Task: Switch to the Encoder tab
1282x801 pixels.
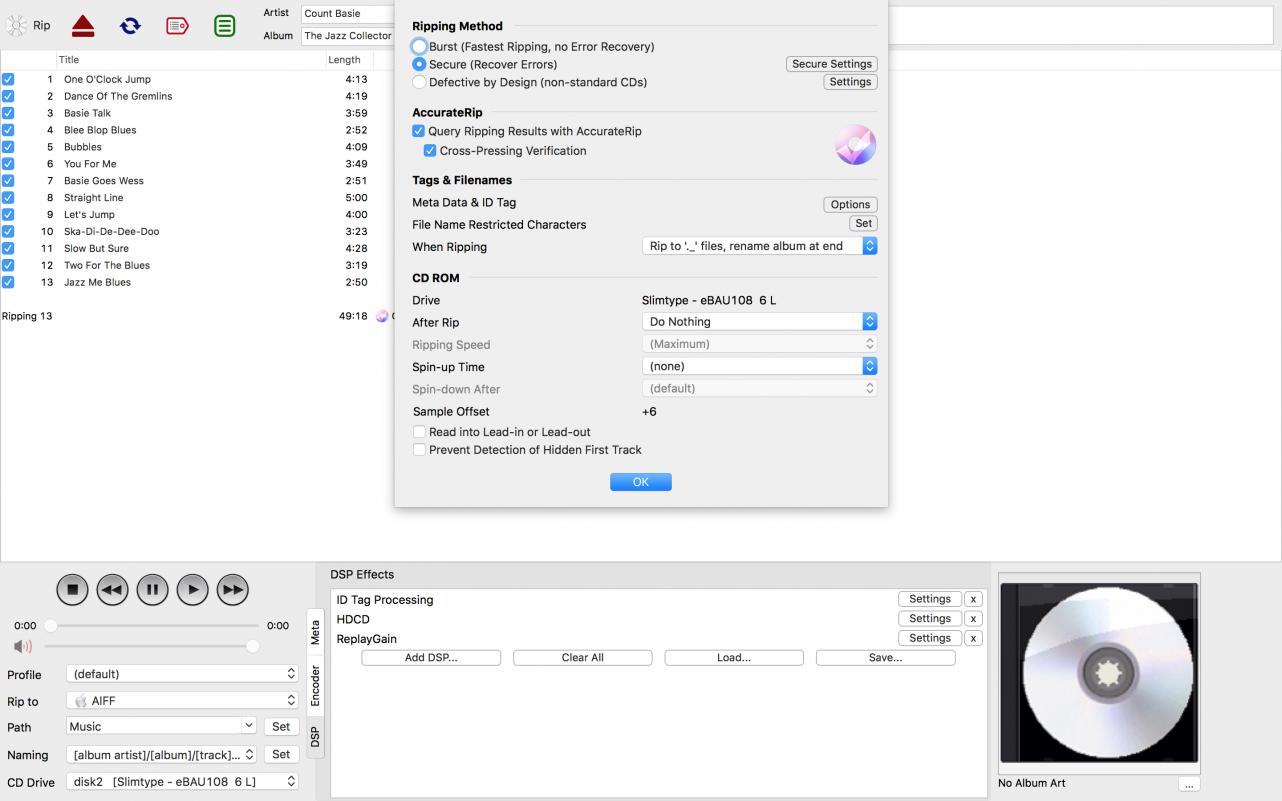Action: click(x=315, y=685)
